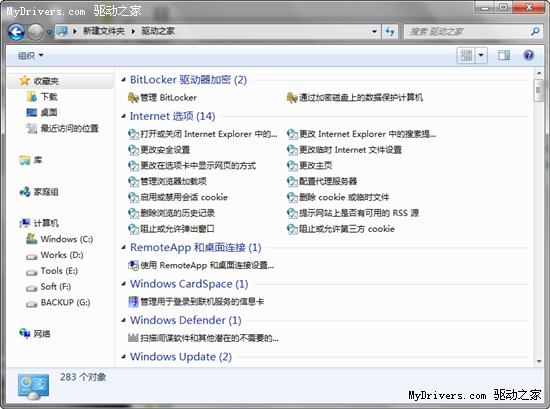550x409 pixels.
Task: Click the scroll down arrow of file list
Action: pyautogui.click(x=538, y=361)
